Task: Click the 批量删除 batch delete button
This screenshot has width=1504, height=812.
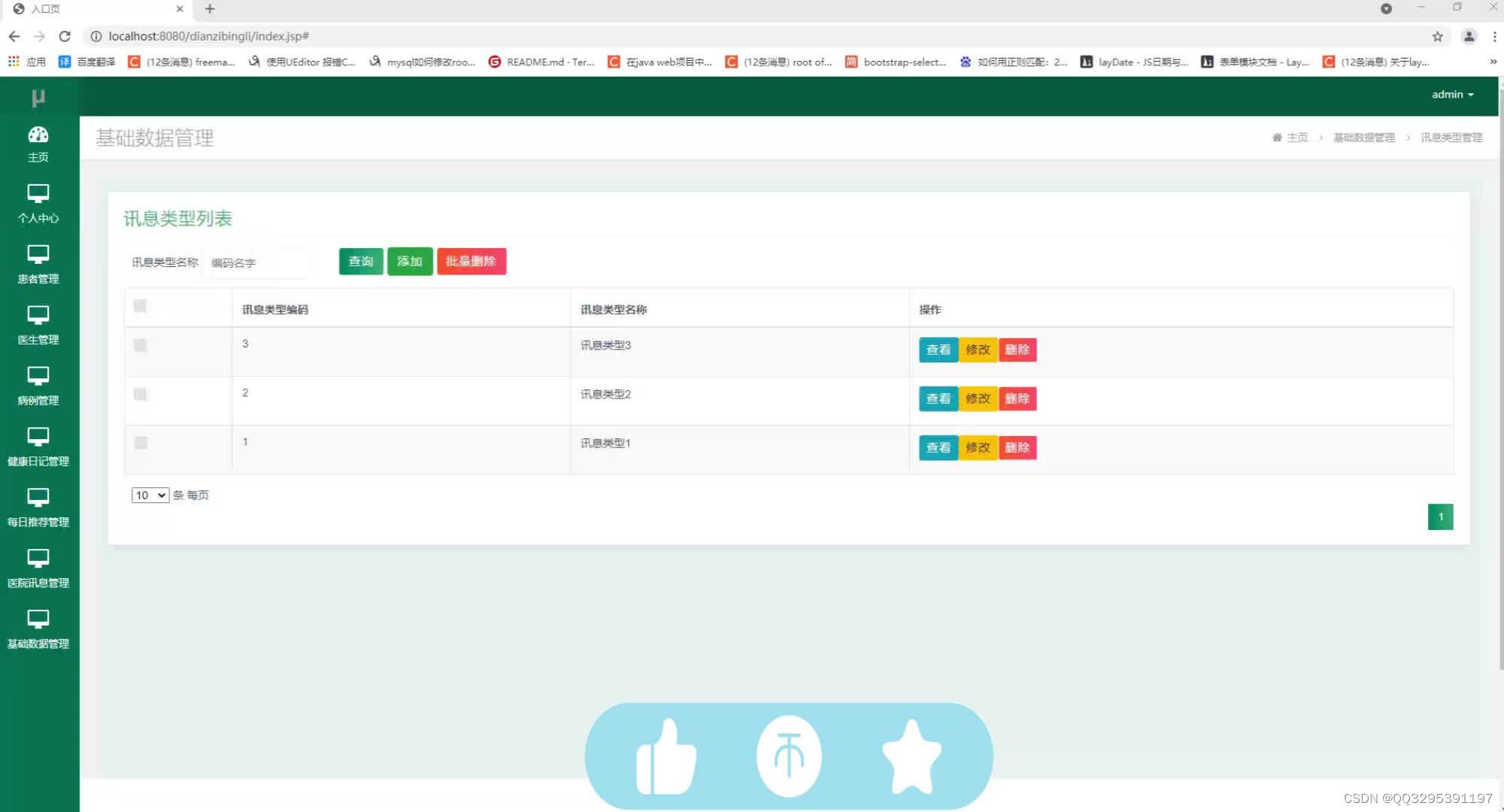Action: (x=472, y=262)
